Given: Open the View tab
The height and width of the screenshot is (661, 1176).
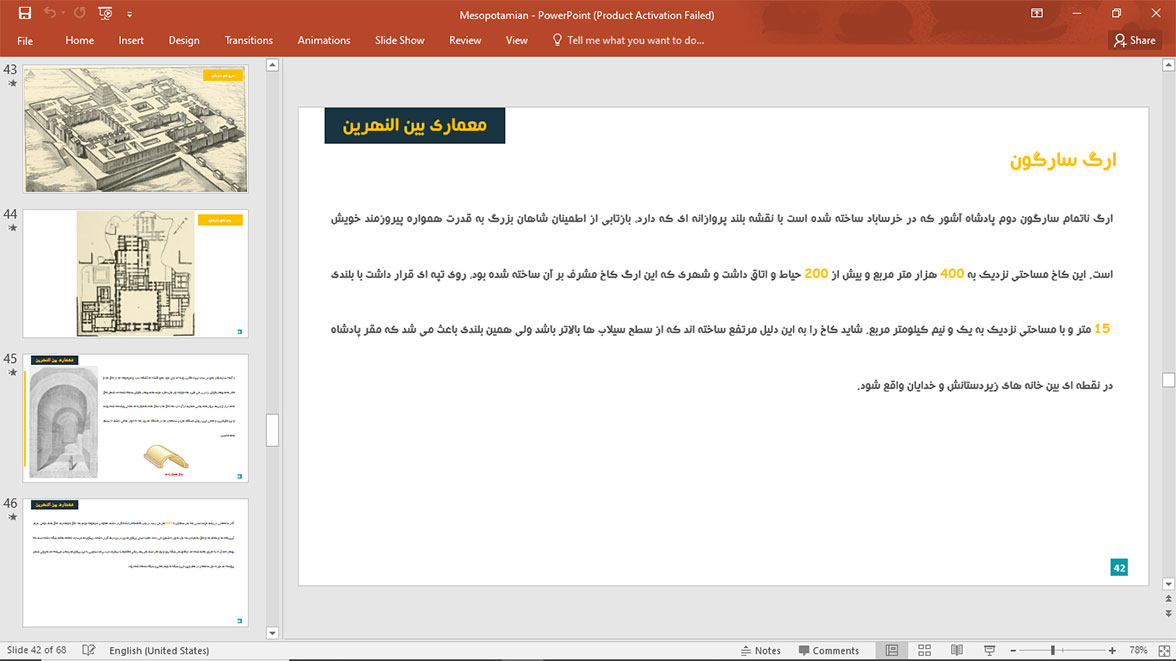Looking at the screenshot, I should pyautogui.click(x=516, y=41).
